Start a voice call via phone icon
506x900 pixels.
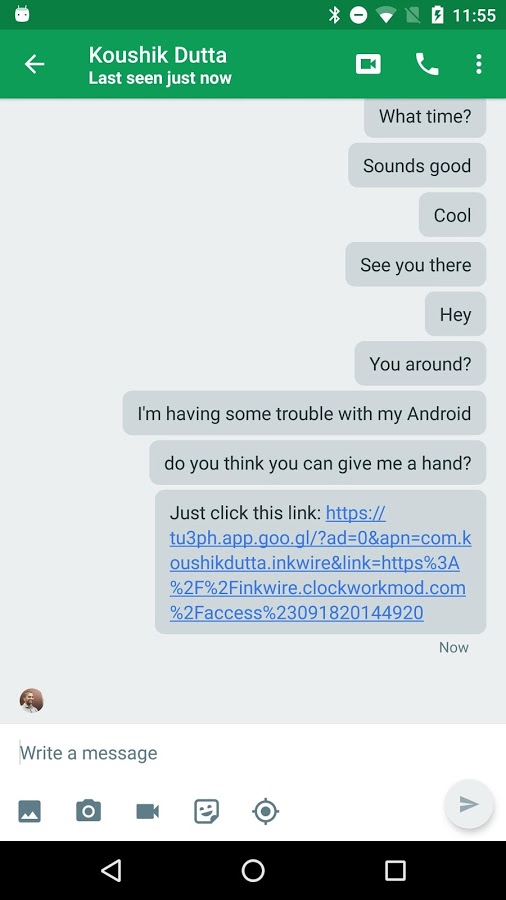point(426,64)
